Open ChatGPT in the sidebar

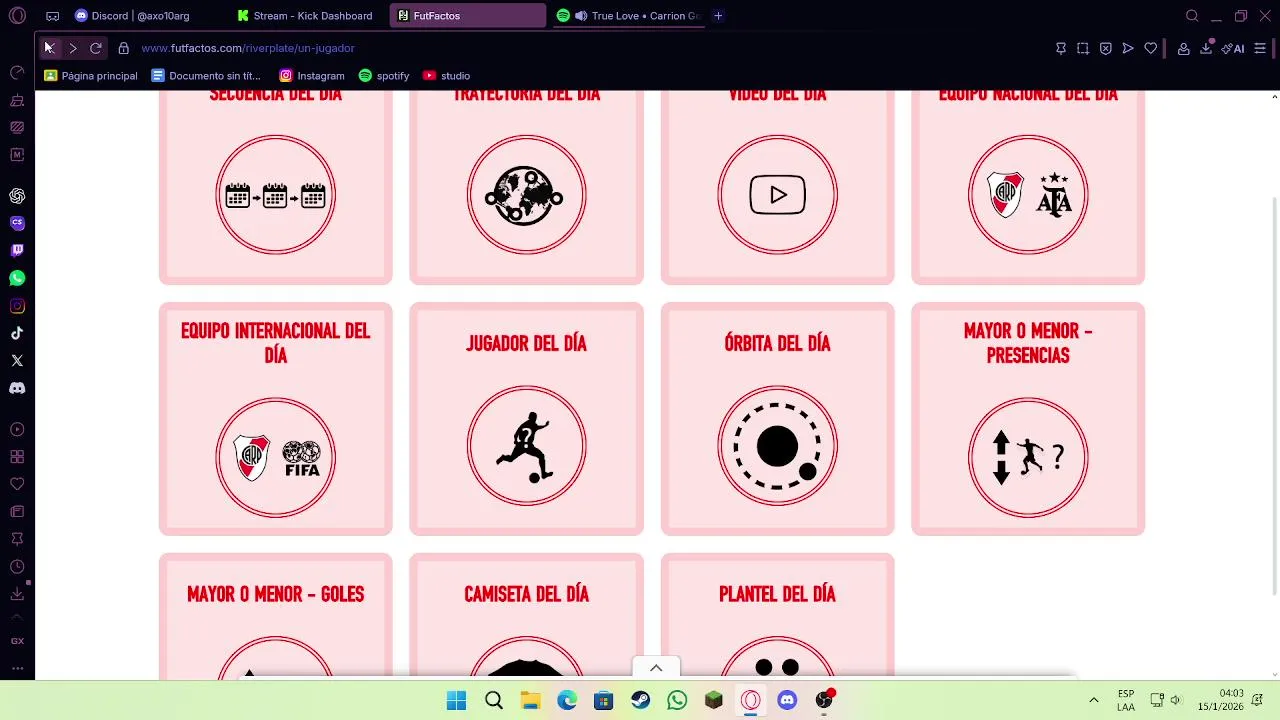17,196
